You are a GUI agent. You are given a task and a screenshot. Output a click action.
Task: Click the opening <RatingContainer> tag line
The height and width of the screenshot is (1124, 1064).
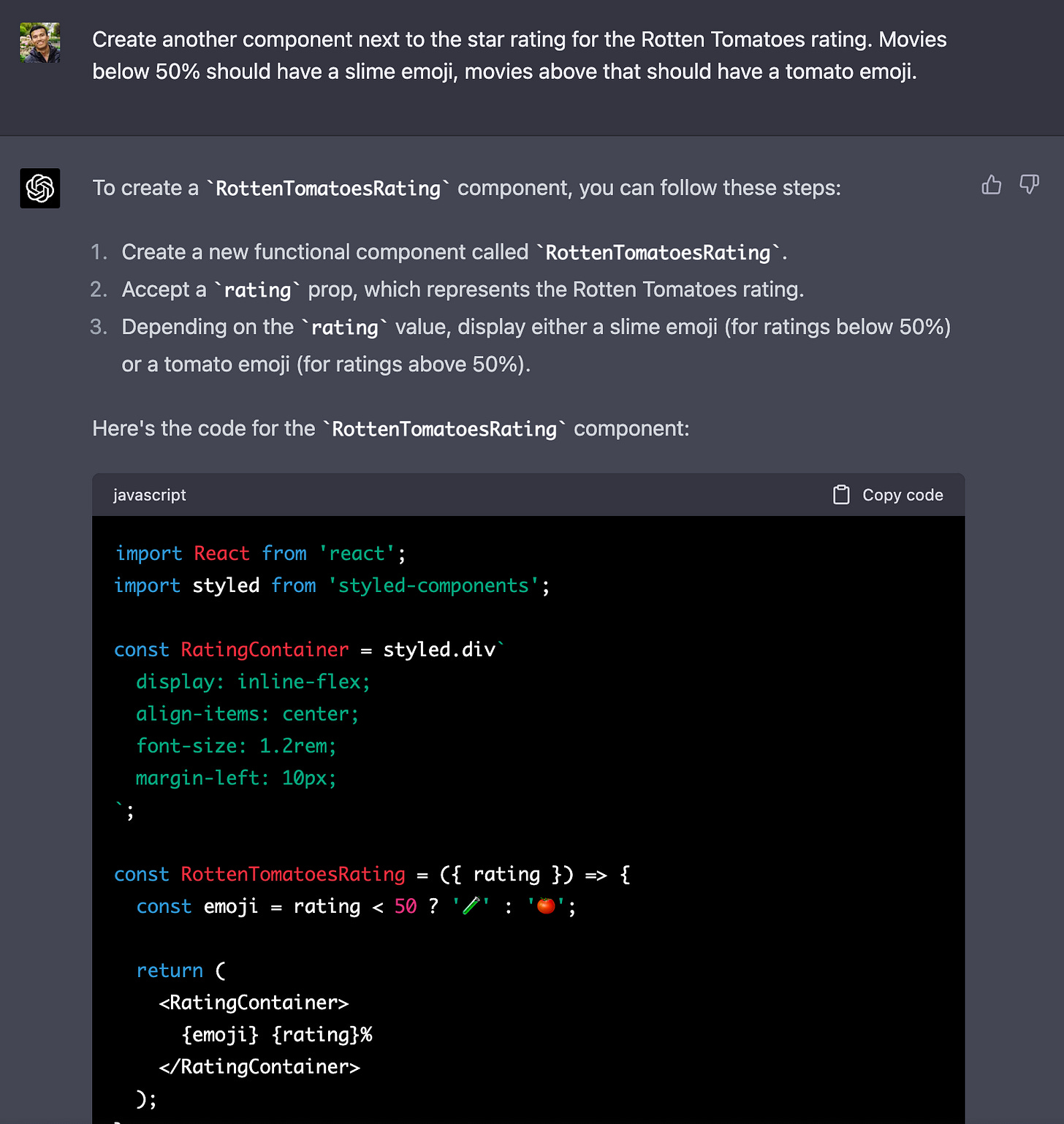pyautogui.click(x=254, y=1003)
